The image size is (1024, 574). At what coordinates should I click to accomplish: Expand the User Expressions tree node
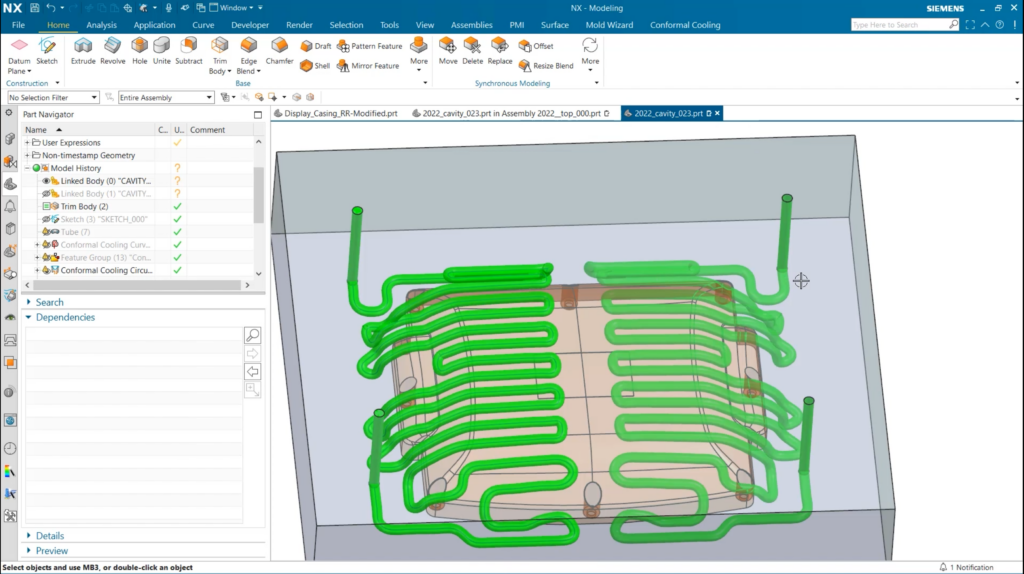click(28, 143)
